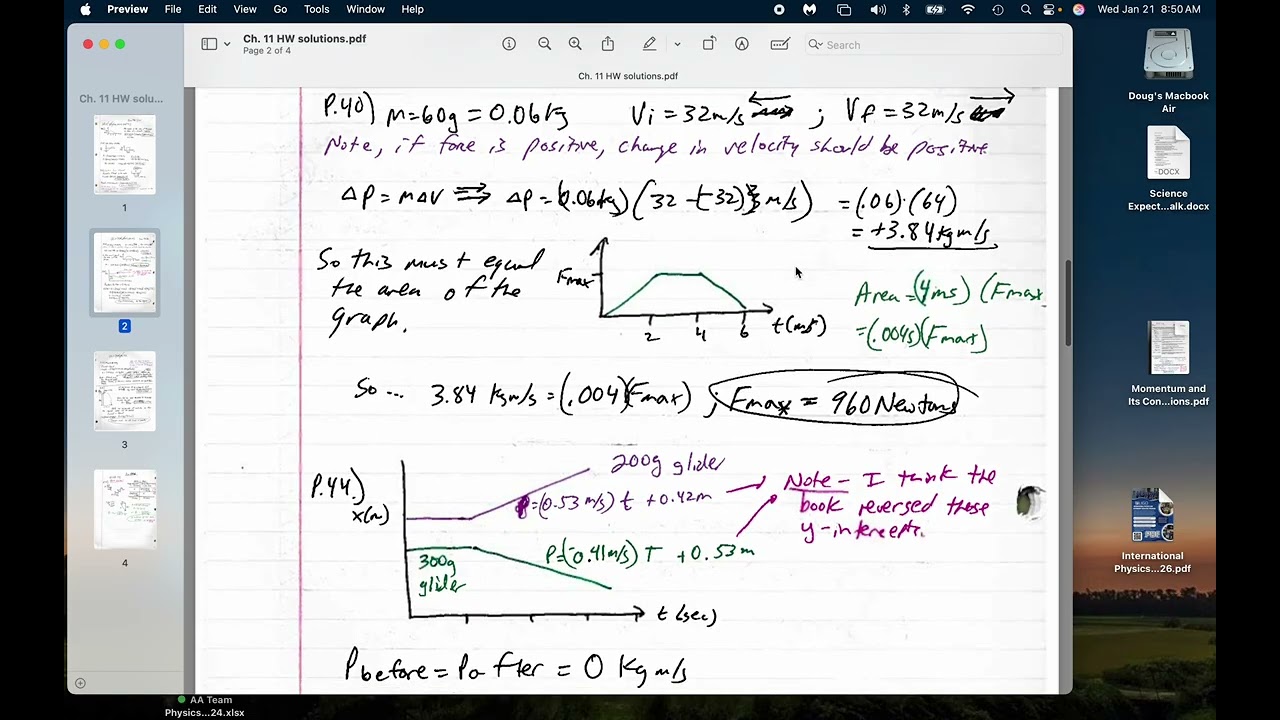
Task: Click the 'Ch. 11 HW solutions.pdf' window title
Action: click(x=304, y=38)
